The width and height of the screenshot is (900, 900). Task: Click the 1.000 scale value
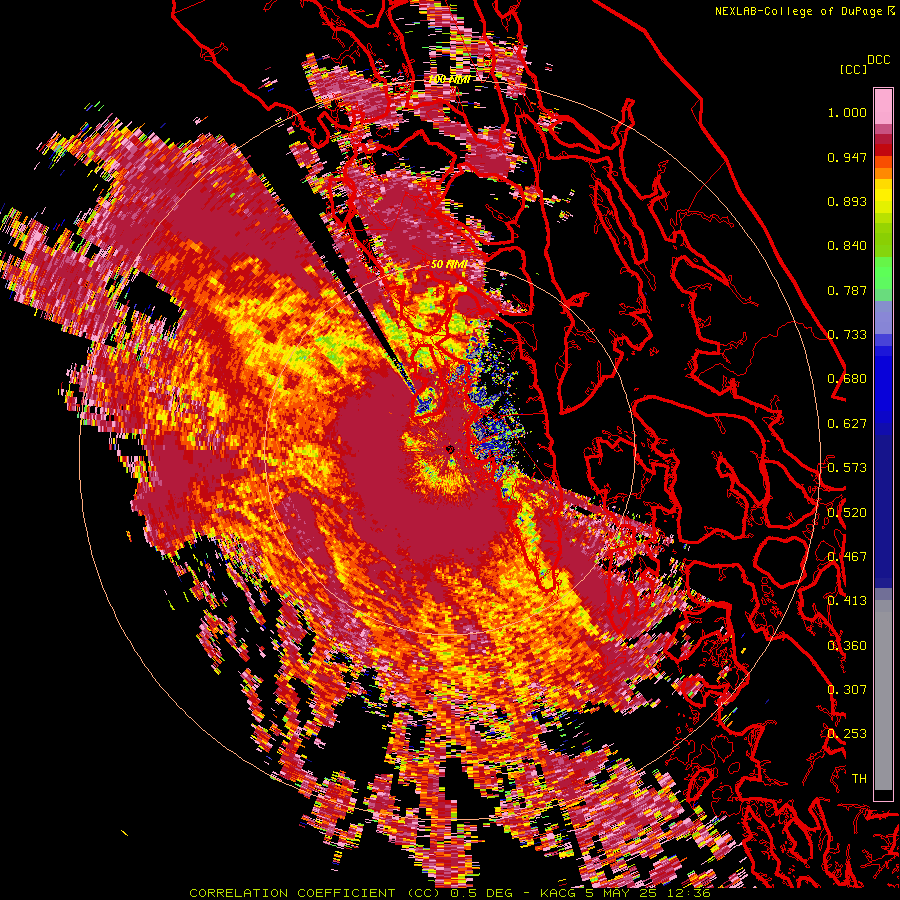point(847,112)
